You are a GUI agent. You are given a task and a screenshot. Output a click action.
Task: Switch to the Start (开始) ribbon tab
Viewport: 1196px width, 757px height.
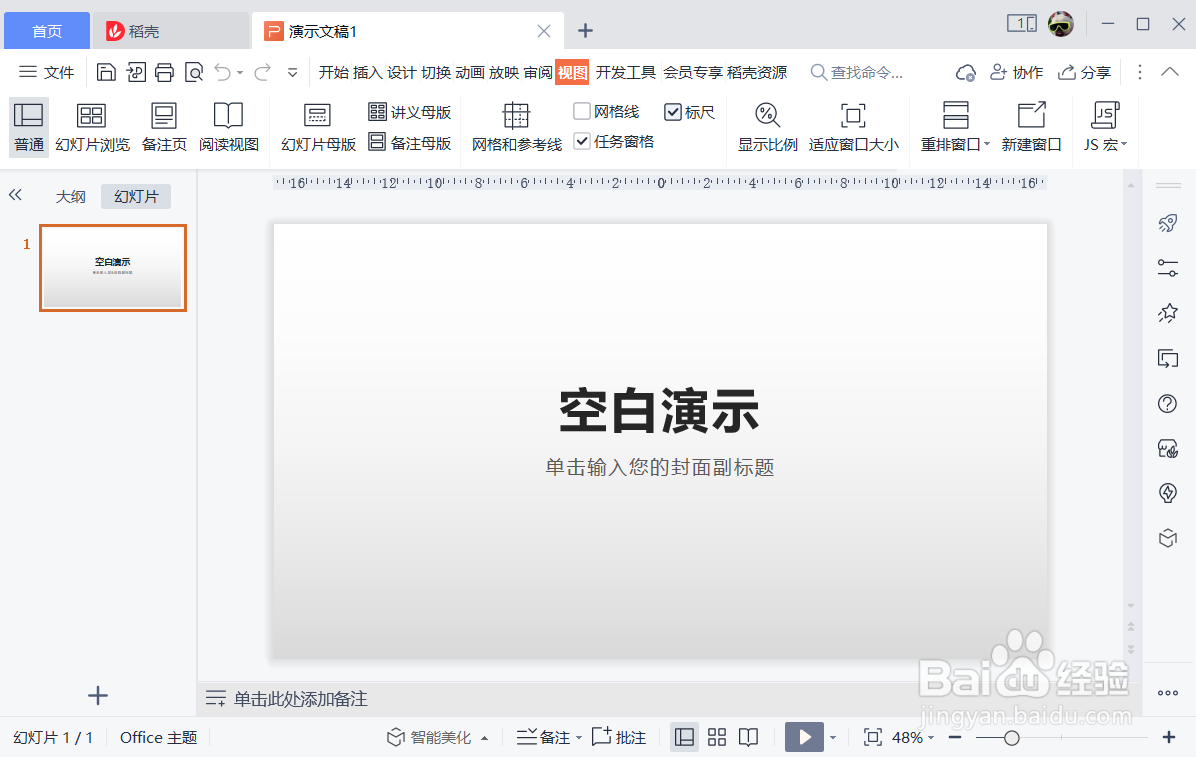click(333, 72)
